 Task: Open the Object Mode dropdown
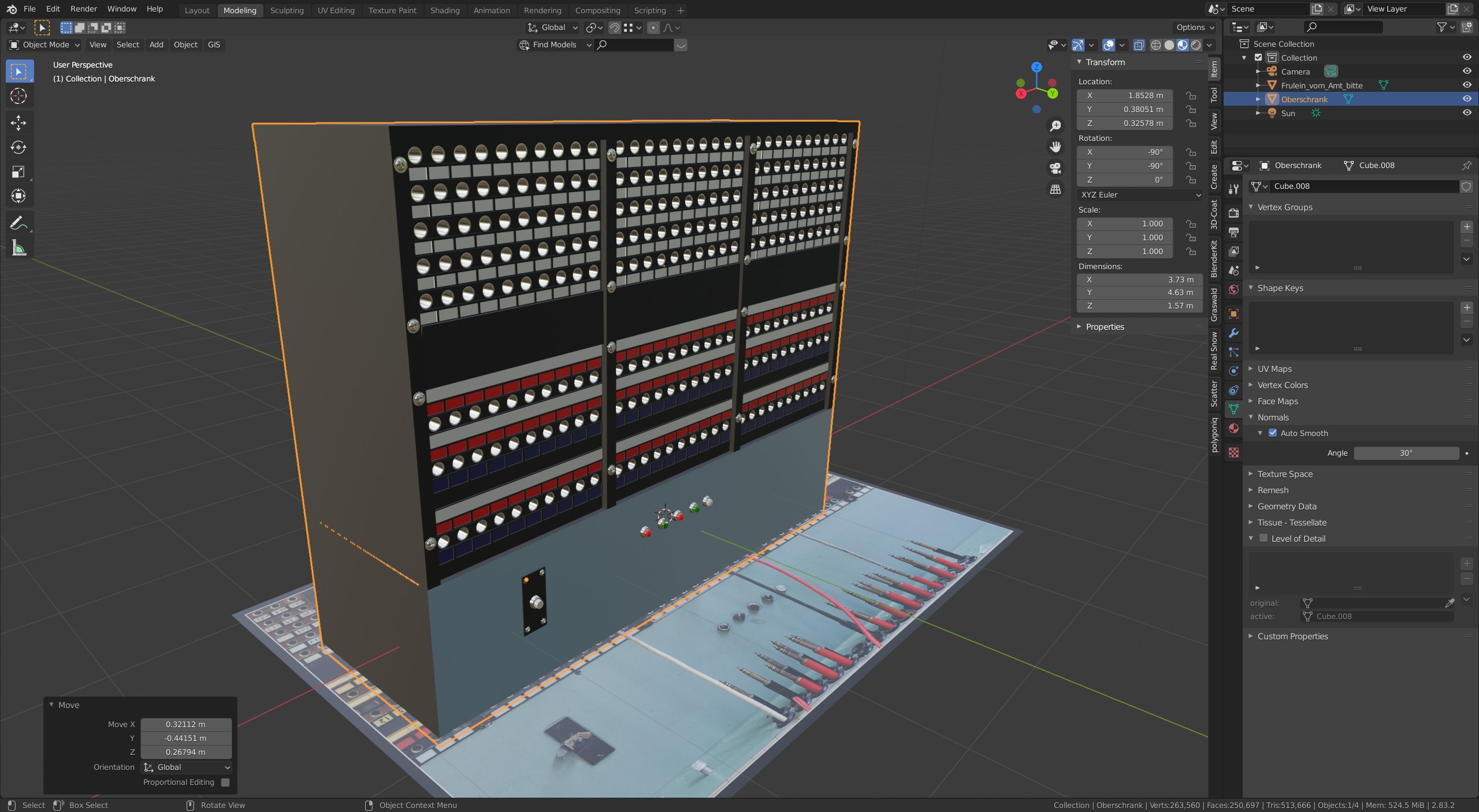45,45
